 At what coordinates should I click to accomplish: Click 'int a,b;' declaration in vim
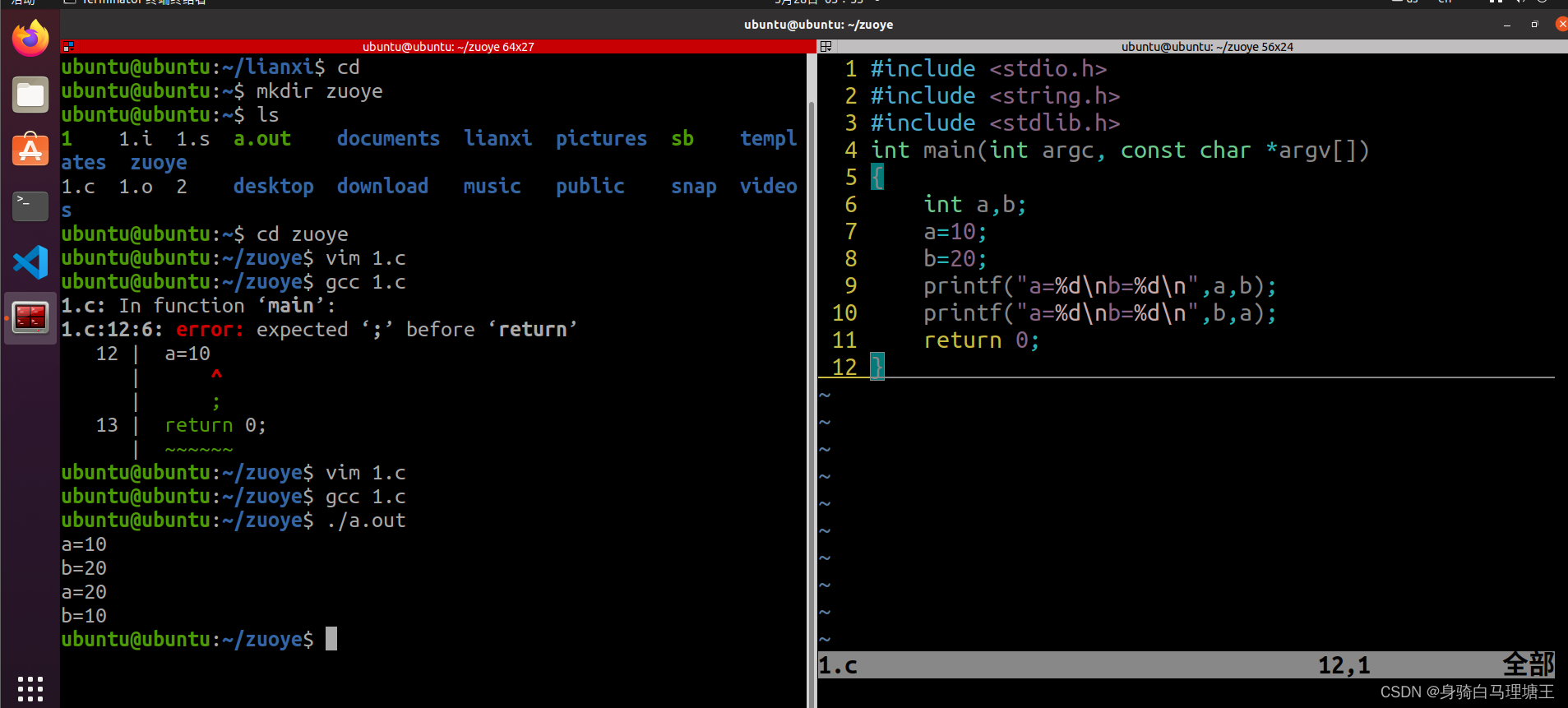coord(974,204)
